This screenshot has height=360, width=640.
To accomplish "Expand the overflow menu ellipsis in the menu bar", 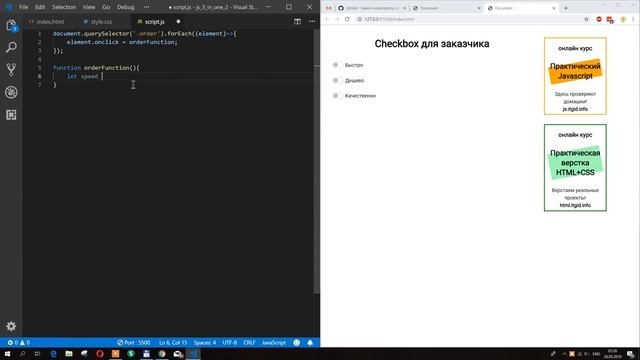I will click(x=147, y=7).
